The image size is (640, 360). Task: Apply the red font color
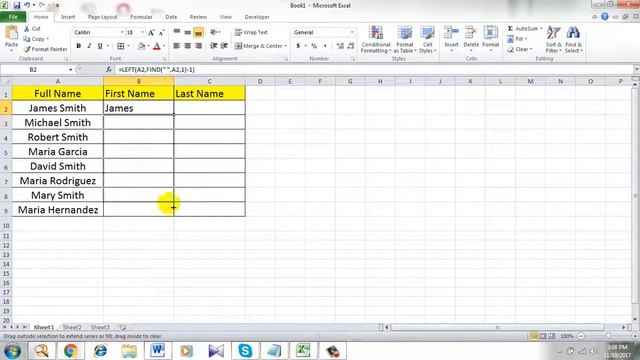pyautogui.click(x=157, y=46)
